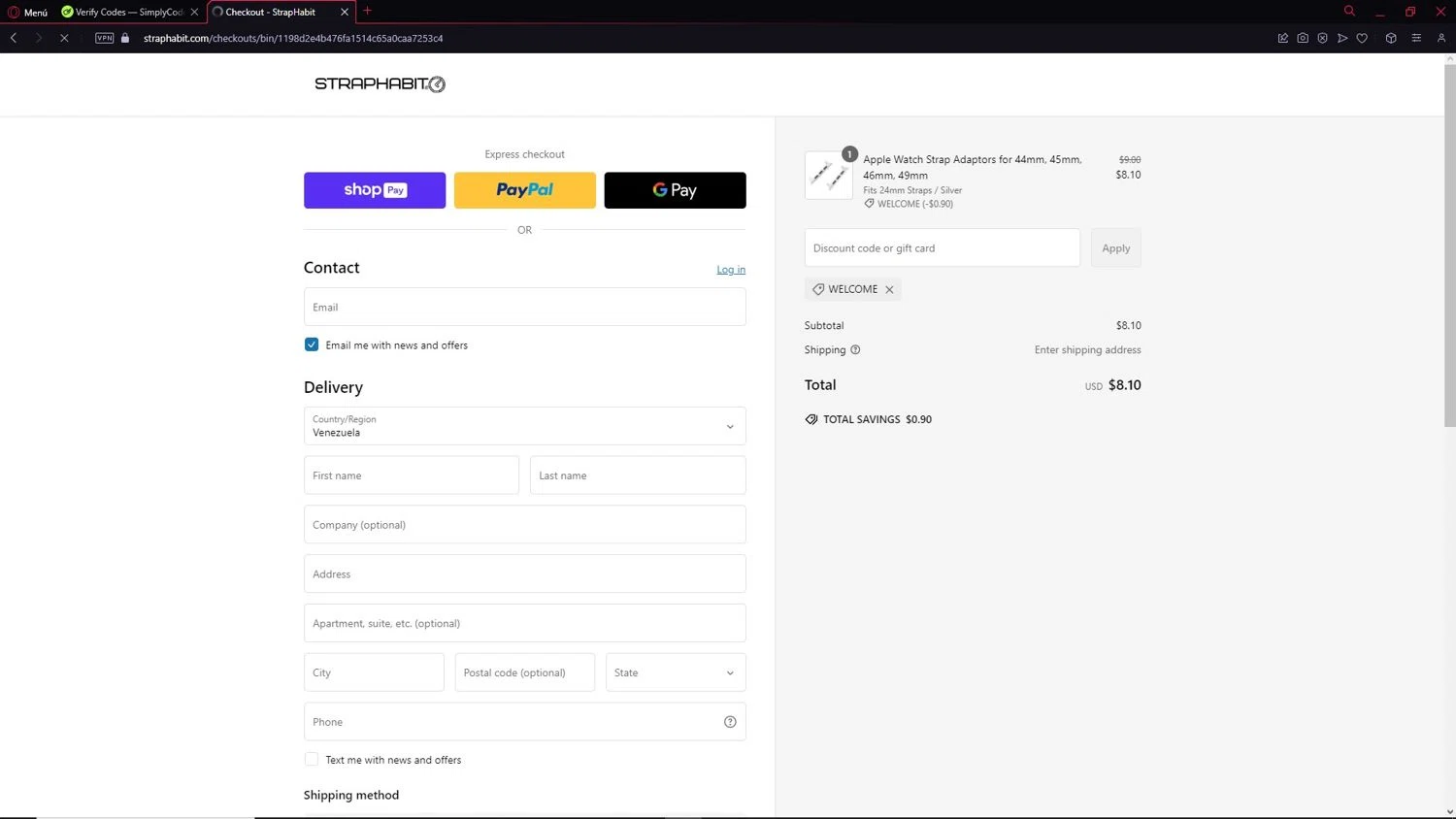Click the page vertical scrollbar thumb

1450,246
